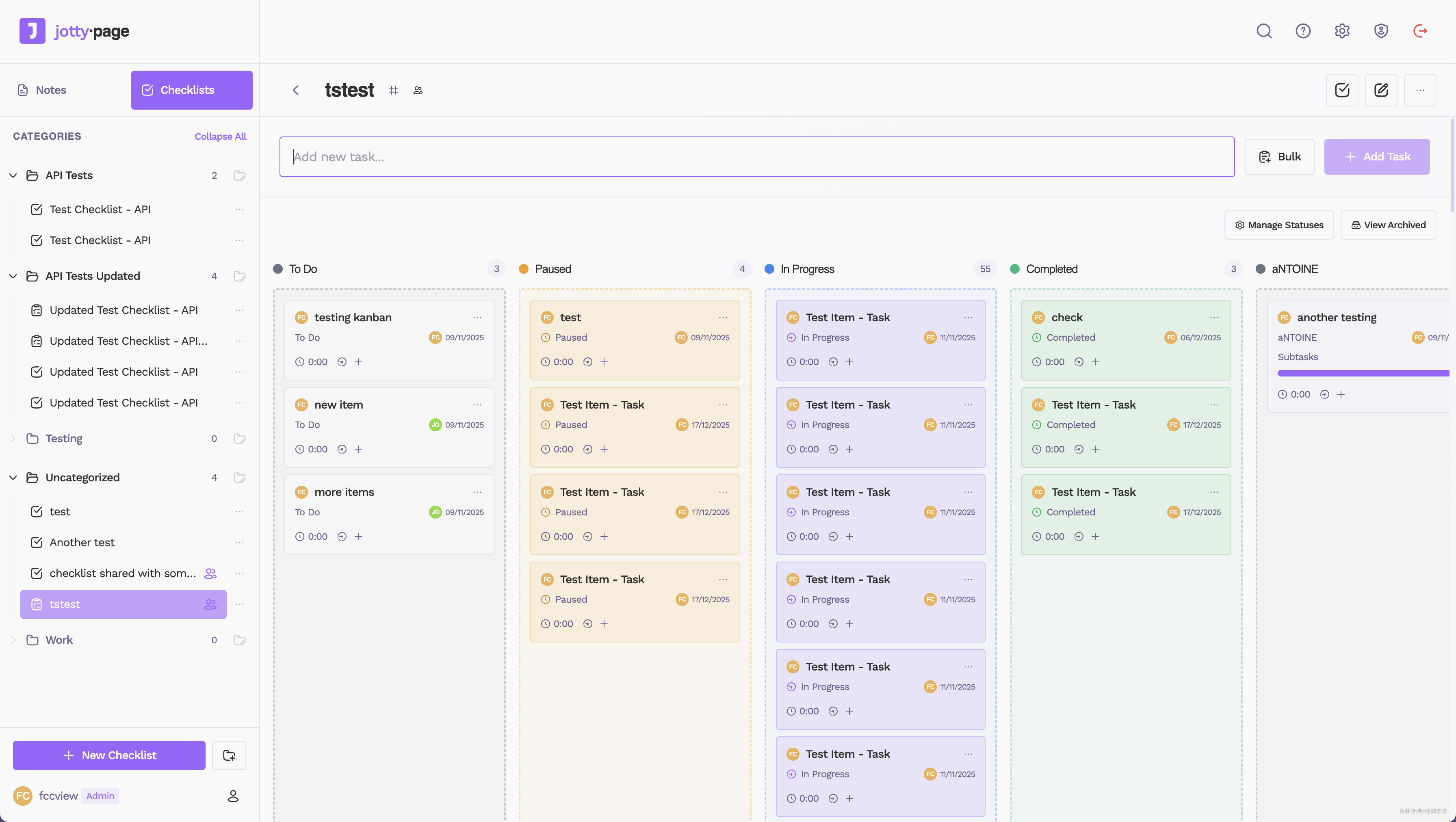Click the user profile icon beside fccview
Image resolution: width=1456 pixels, height=822 pixels.
coord(233,796)
